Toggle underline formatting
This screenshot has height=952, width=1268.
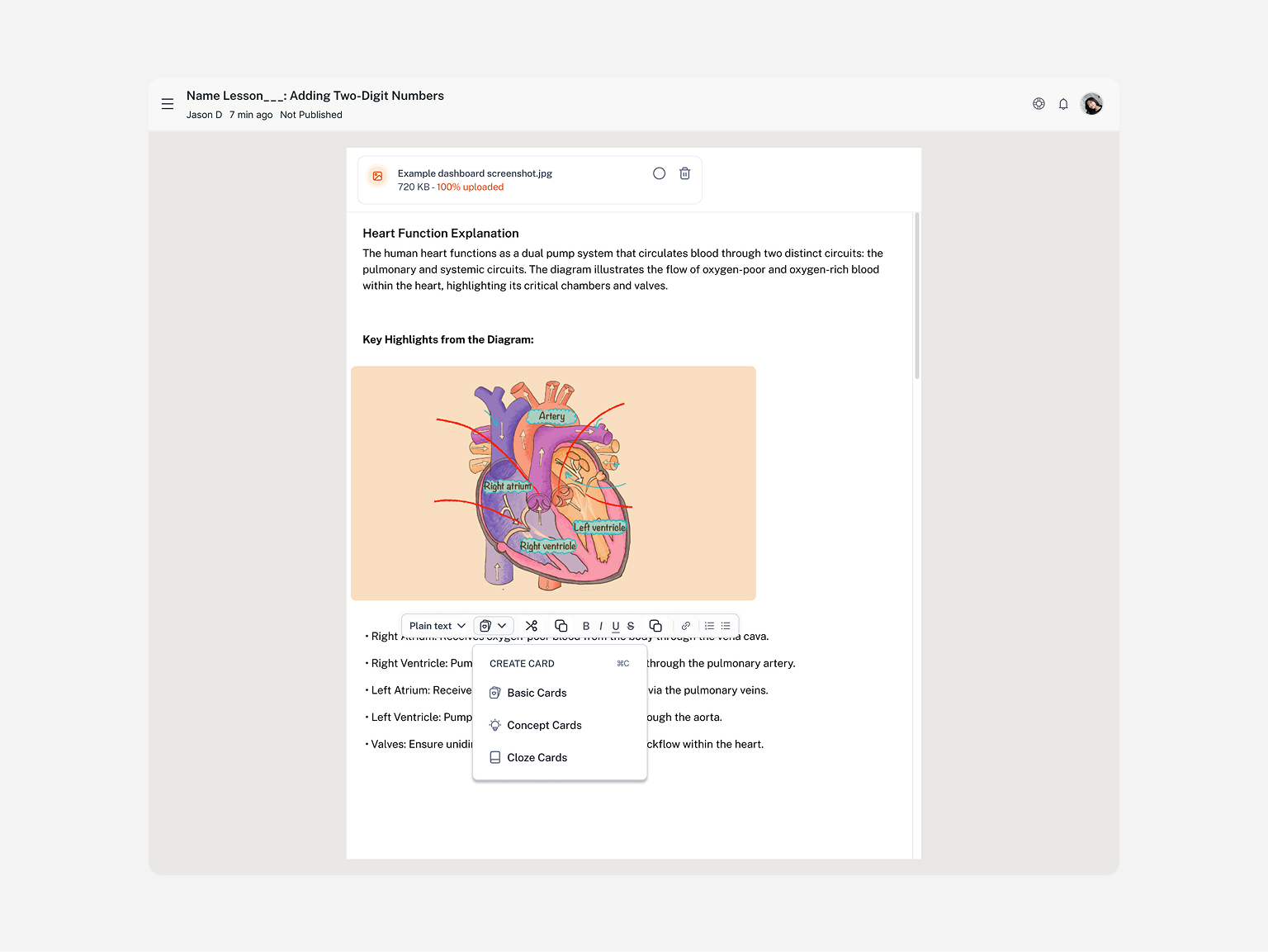[616, 626]
